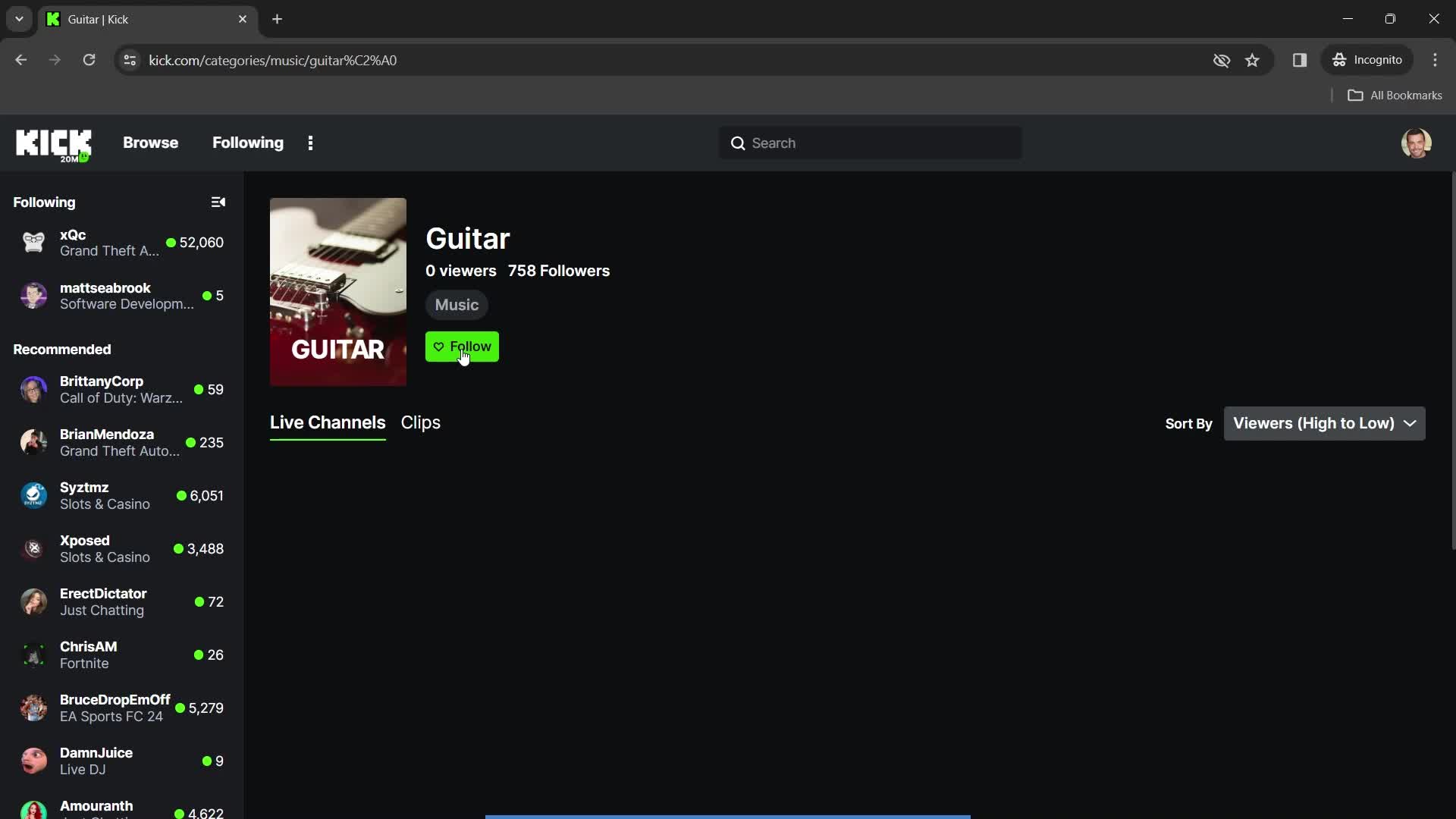
Task: Click the Search bar icon
Action: pos(738,143)
